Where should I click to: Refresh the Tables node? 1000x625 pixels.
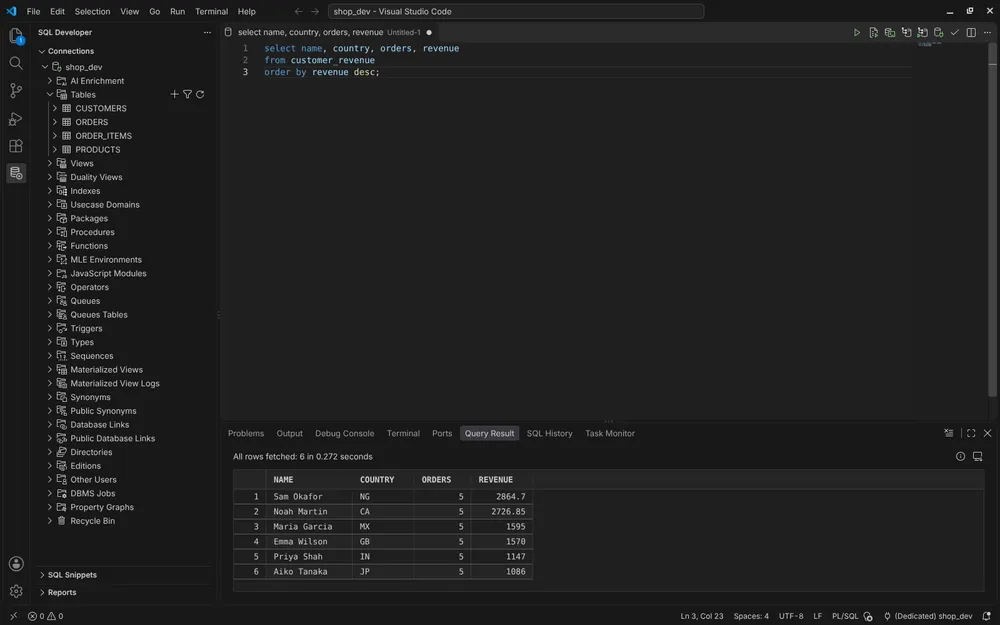click(x=200, y=94)
